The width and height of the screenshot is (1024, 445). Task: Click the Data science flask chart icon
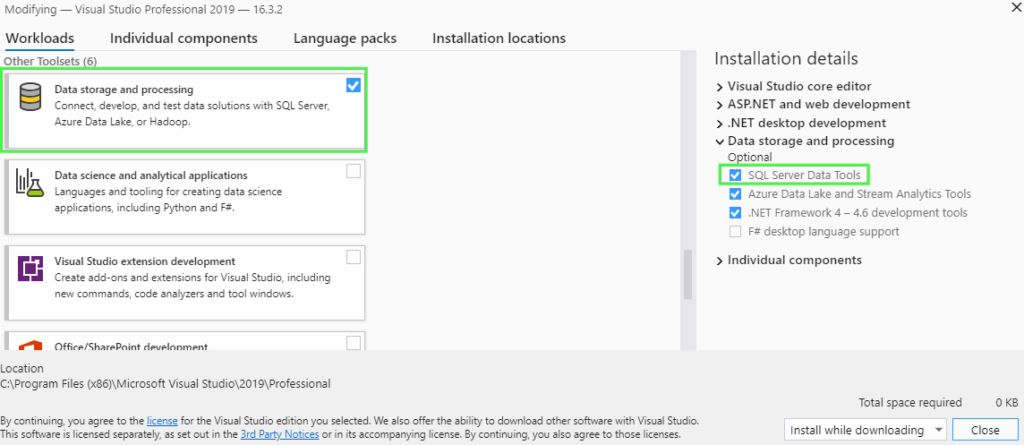click(30, 182)
